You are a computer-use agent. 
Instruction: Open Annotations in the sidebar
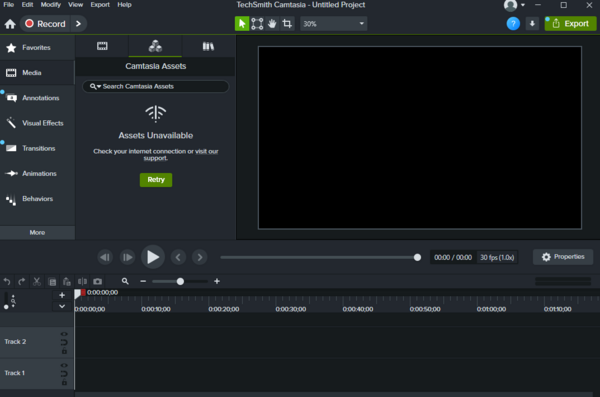click(37, 98)
